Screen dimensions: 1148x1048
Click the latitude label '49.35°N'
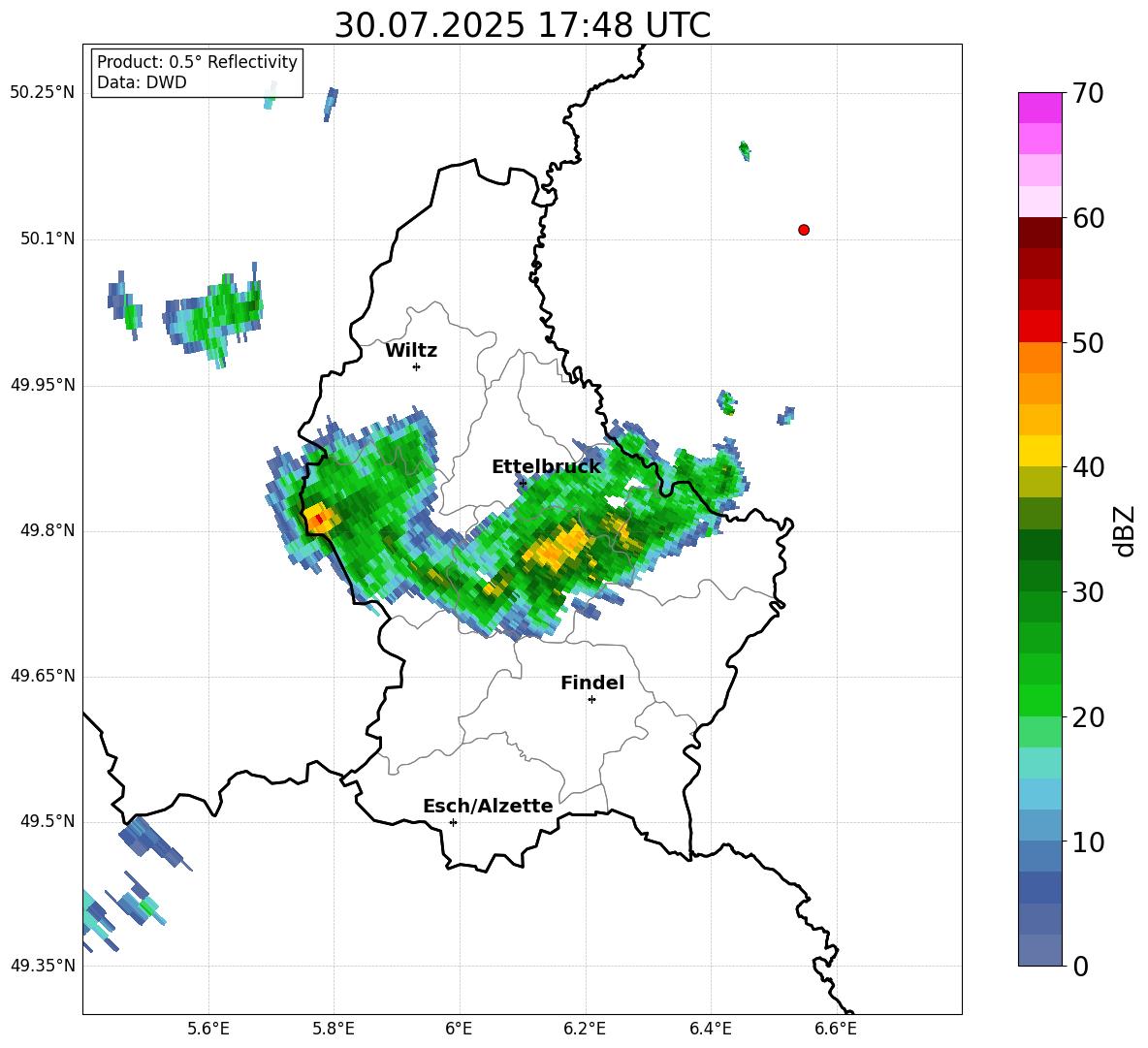(x=43, y=966)
